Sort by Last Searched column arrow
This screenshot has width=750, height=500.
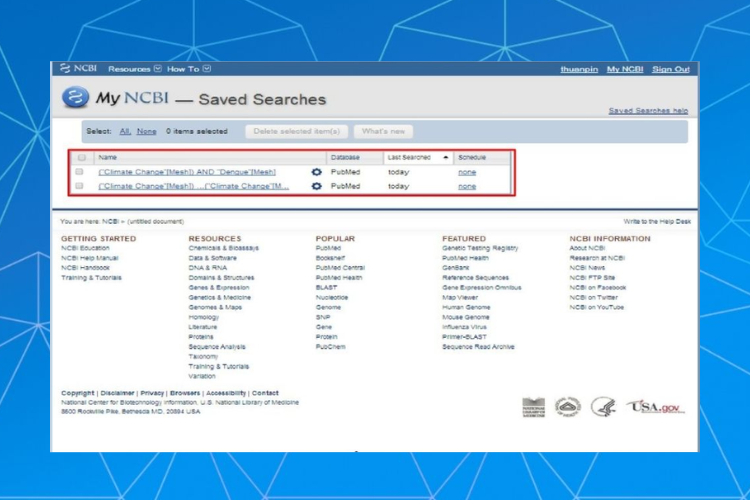click(x=445, y=157)
